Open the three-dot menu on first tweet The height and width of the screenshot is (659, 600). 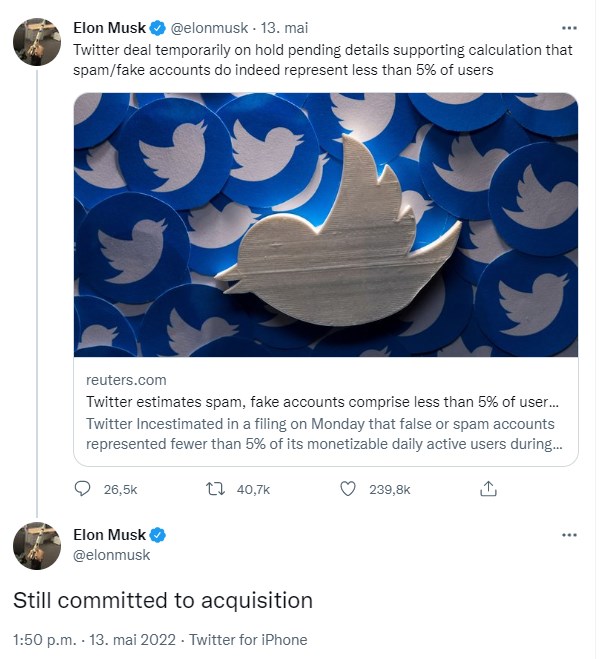tap(569, 26)
